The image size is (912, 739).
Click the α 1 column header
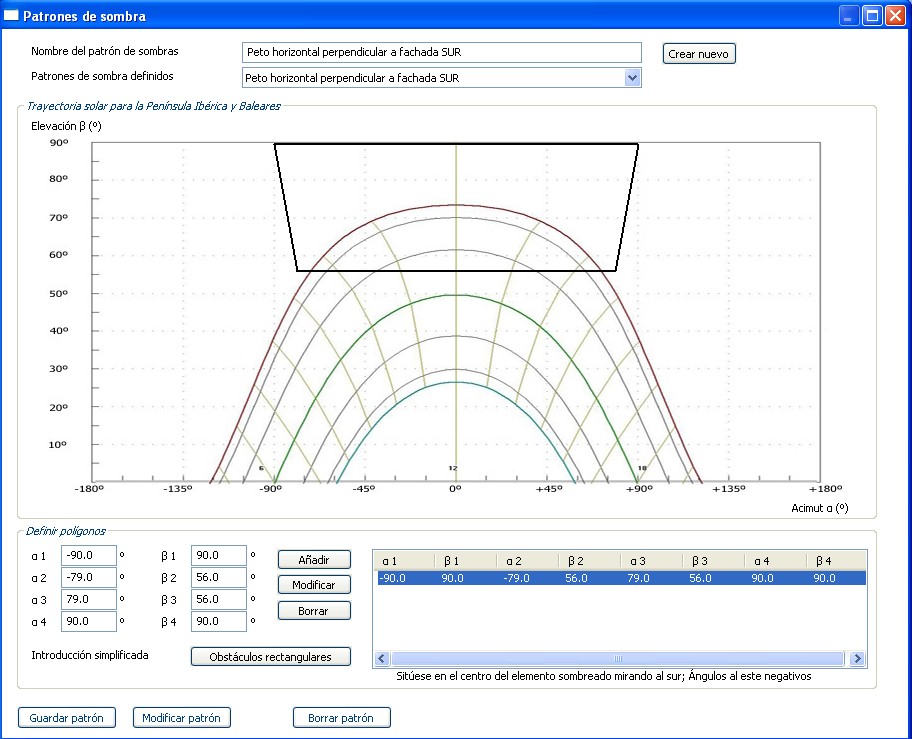click(404, 561)
